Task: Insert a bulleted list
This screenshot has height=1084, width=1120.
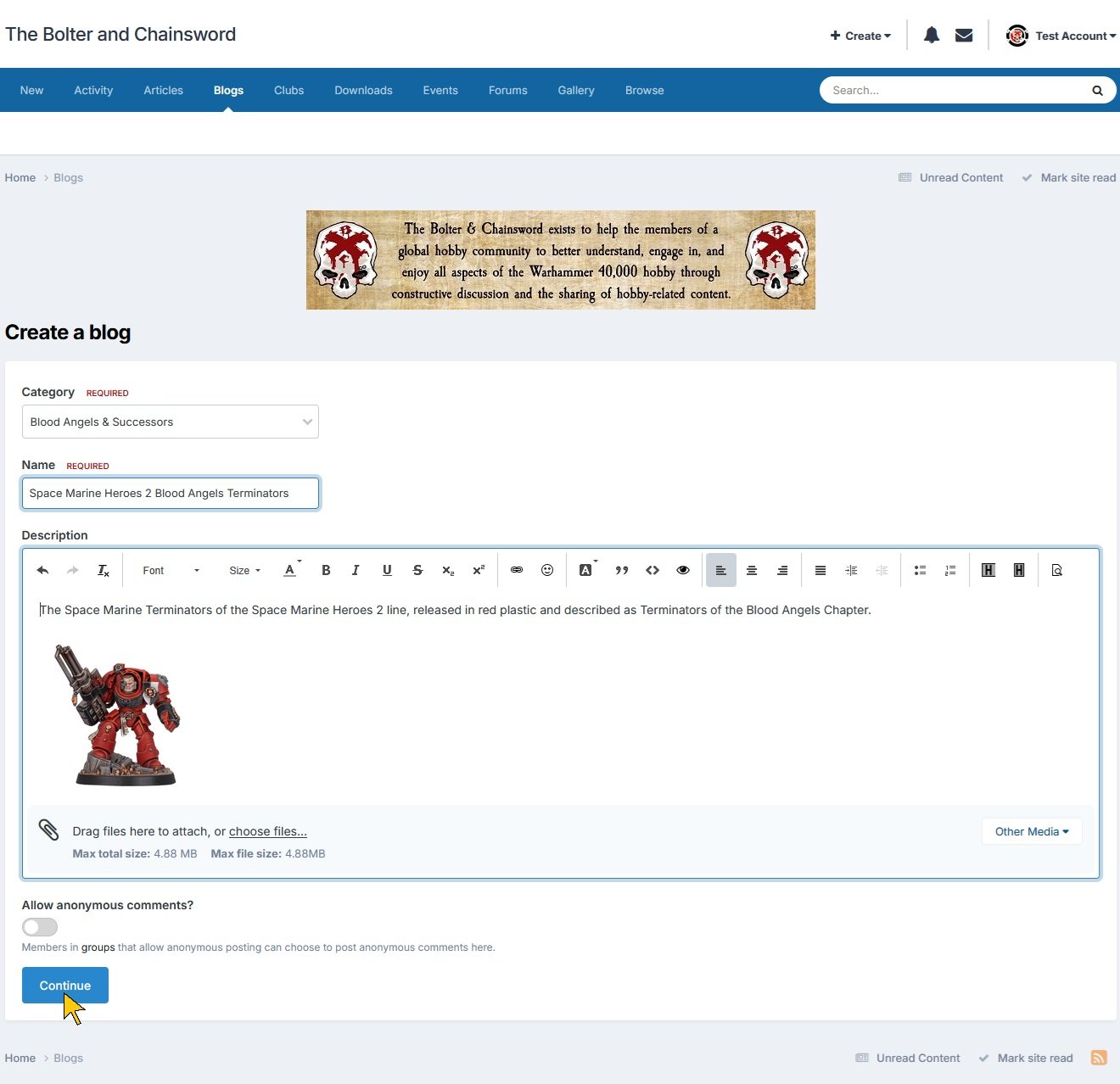Action: (920, 571)
